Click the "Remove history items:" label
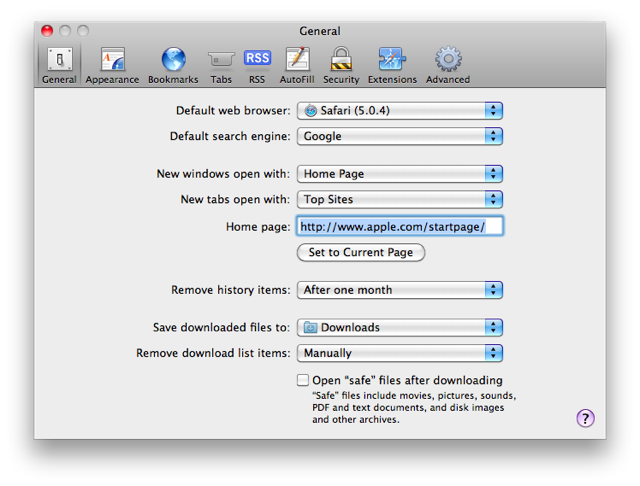Viewport: 640px width, 486px height. [231, 290]
